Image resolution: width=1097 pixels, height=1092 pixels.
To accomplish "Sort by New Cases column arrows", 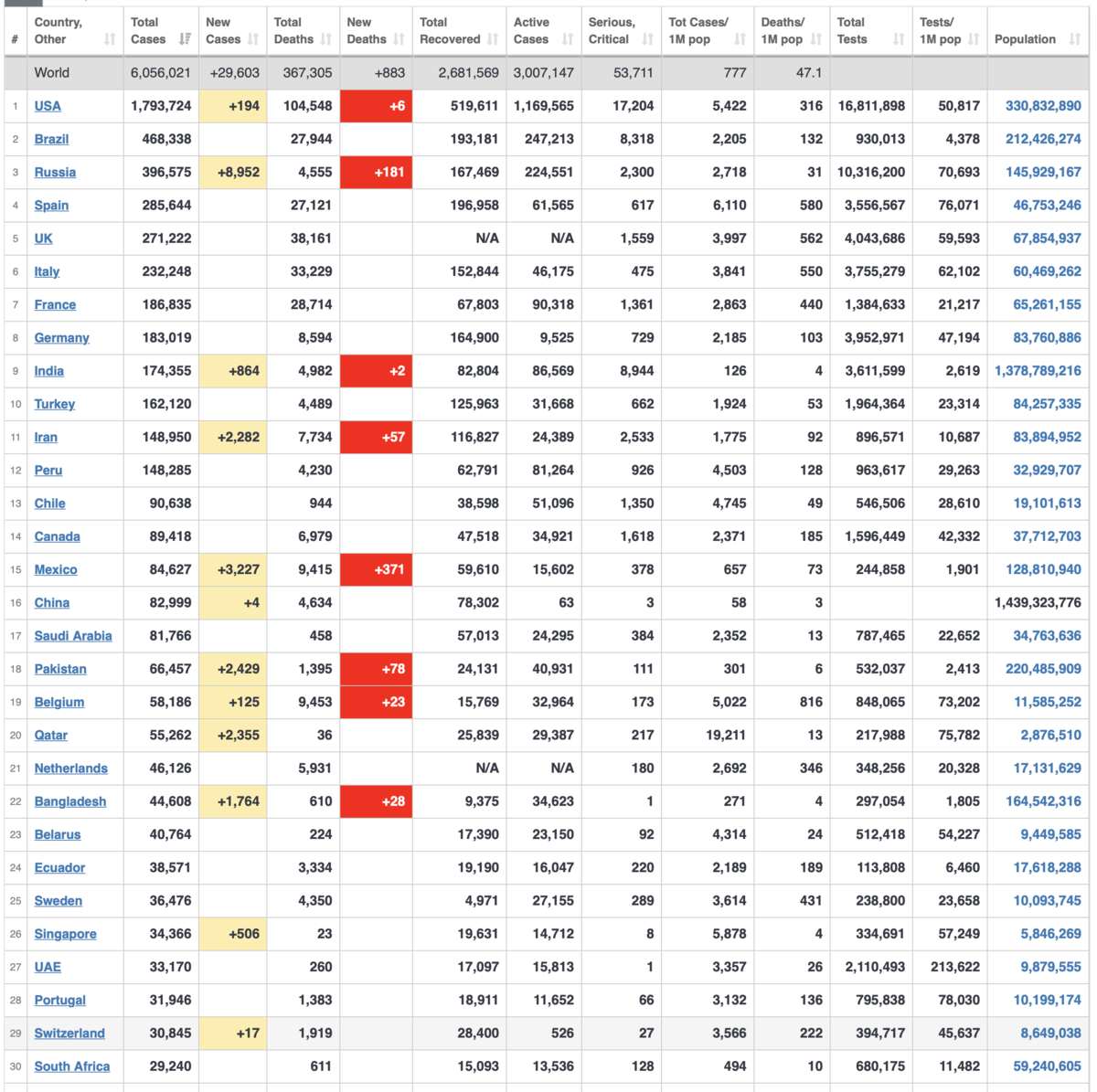I will [253, 39].
